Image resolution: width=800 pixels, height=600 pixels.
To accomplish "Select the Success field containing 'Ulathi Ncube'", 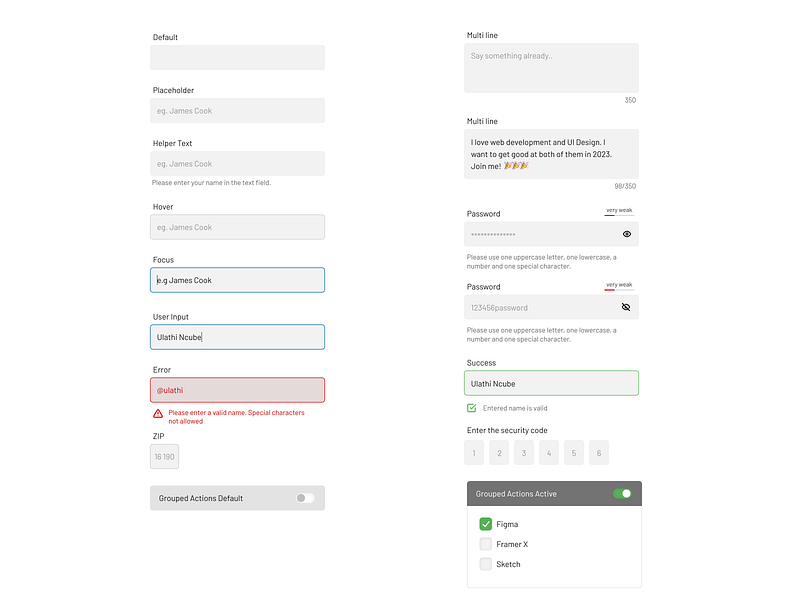I will (x=551, y=383).
